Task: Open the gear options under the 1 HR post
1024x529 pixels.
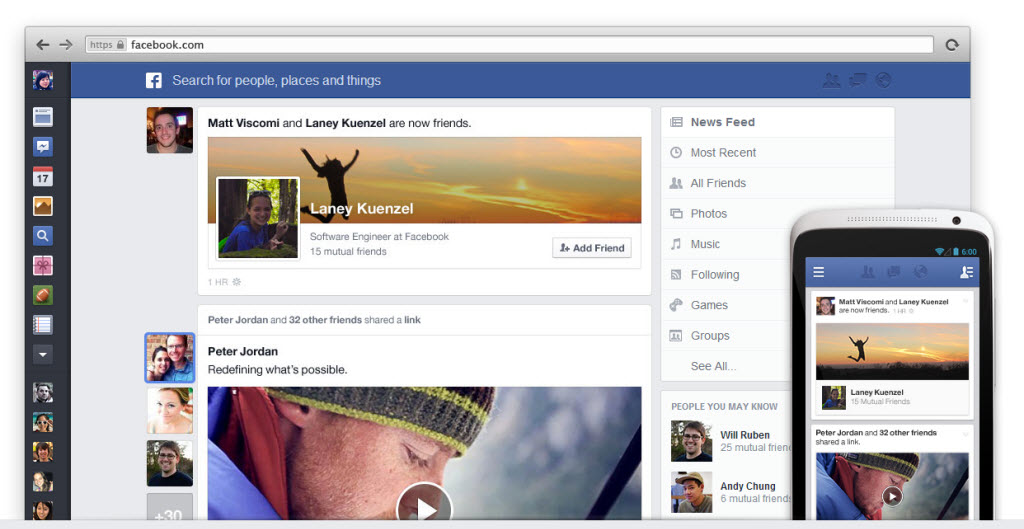Action: click(x=237, y=282)
